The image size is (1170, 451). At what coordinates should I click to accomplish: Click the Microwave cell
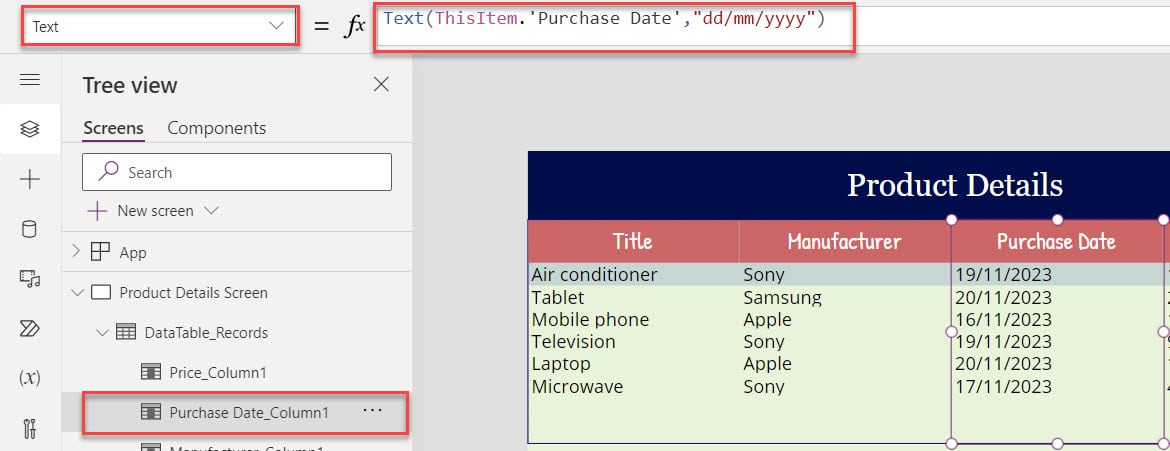pos(577,386)
